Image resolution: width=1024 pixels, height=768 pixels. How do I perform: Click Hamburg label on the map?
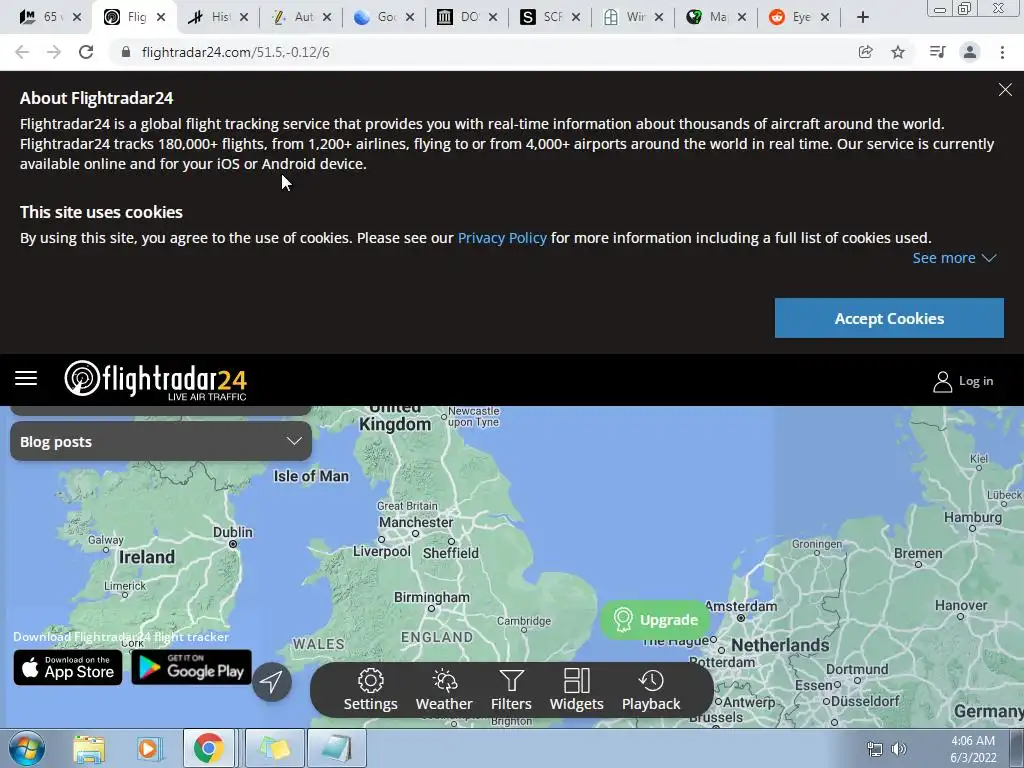(x=972, y=517)
